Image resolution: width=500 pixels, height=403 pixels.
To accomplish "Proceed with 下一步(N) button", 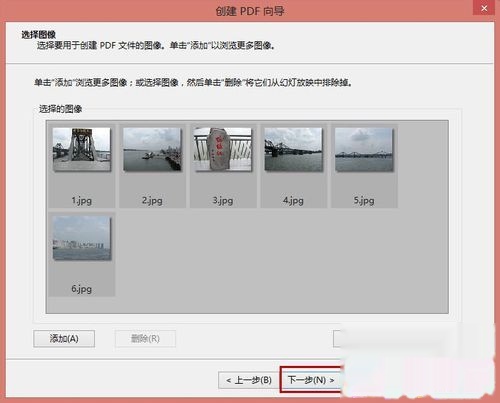I will tap(311, 380).
